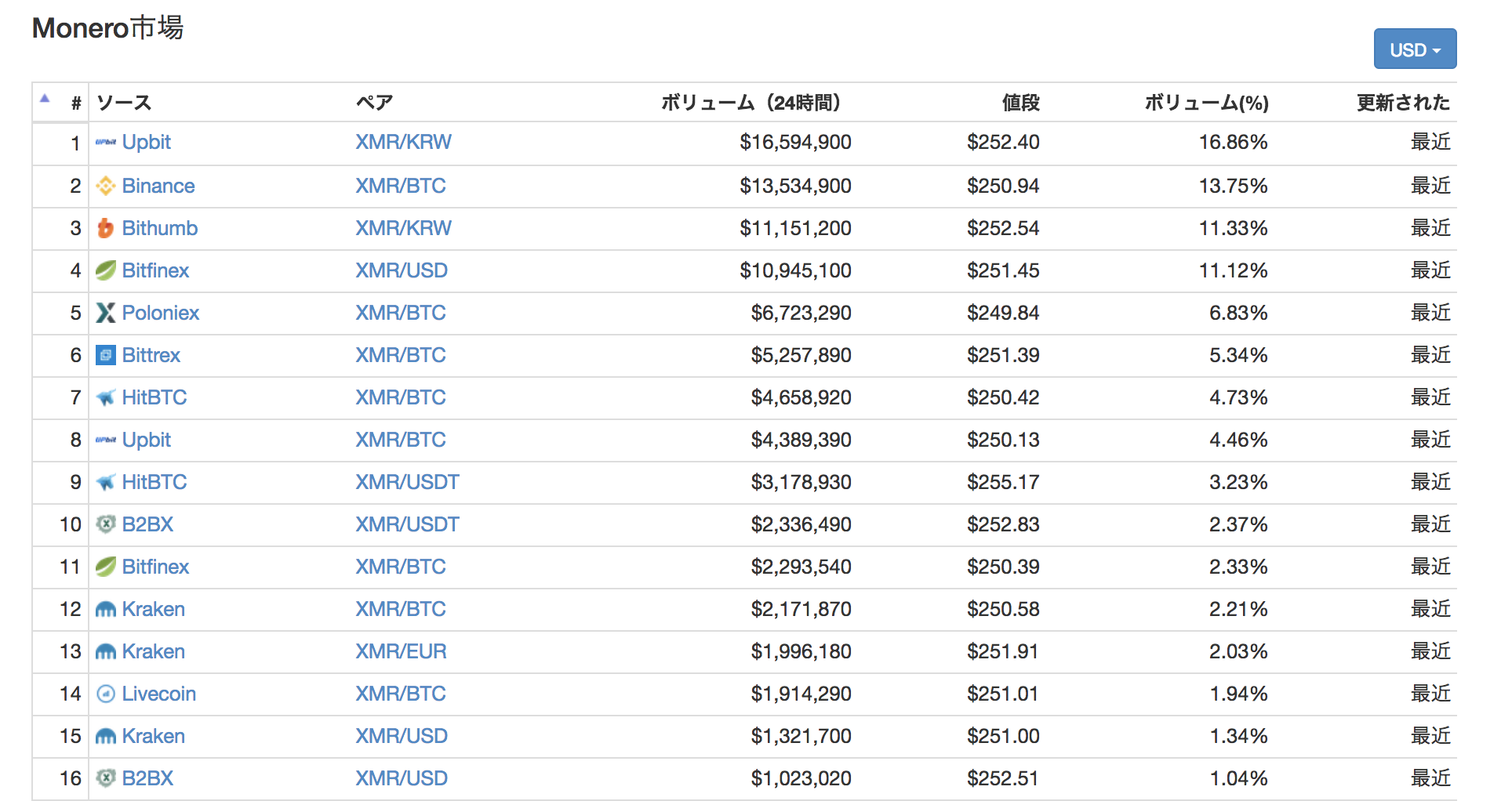This screenshot has height=801, width=1512.
Task: Sort by the ソース column header
Action: (x=124, y=103)
